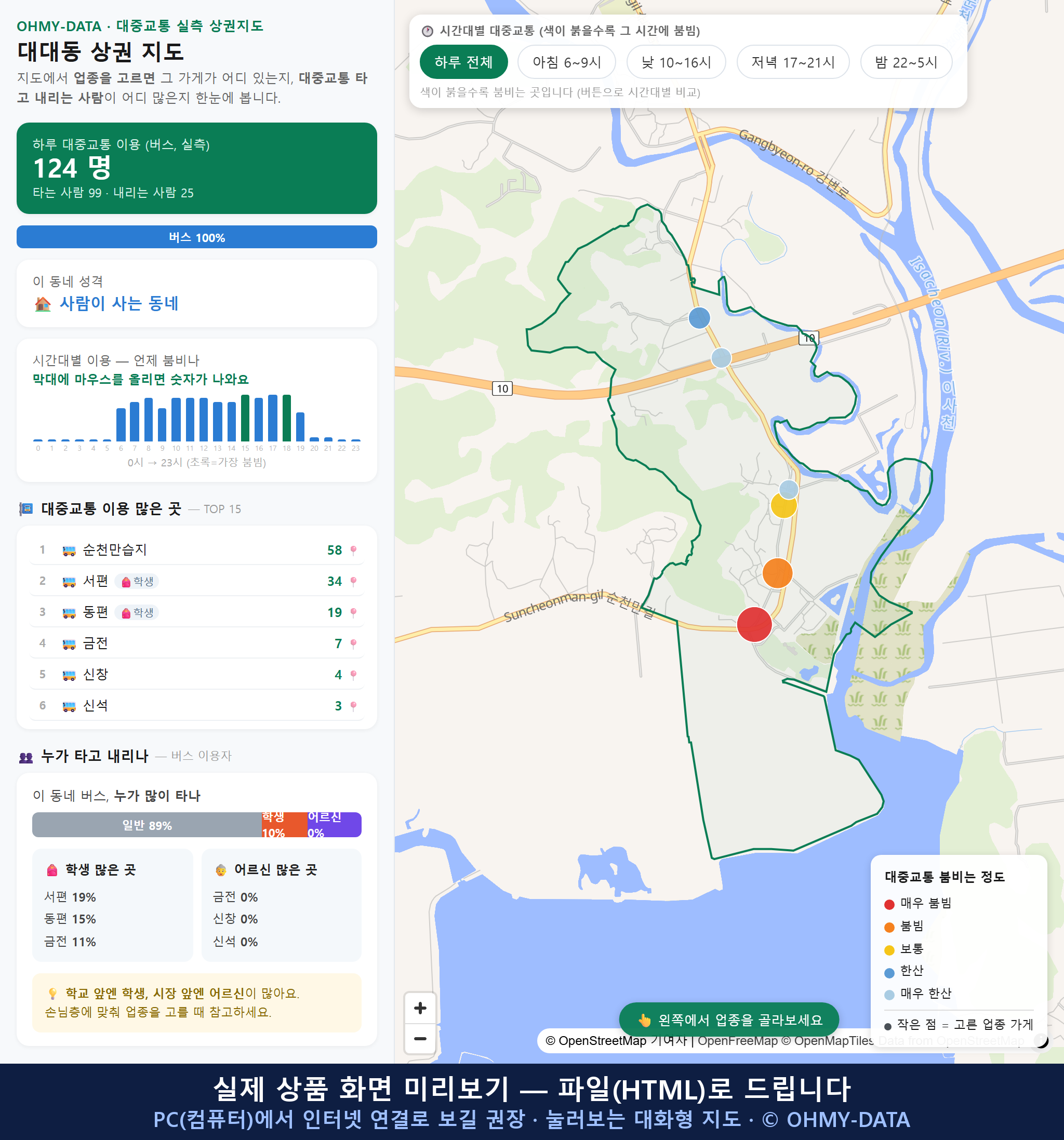Click the orange 학생 10% bar segment
The image size is (1064, 1140).
click(285, 825)
